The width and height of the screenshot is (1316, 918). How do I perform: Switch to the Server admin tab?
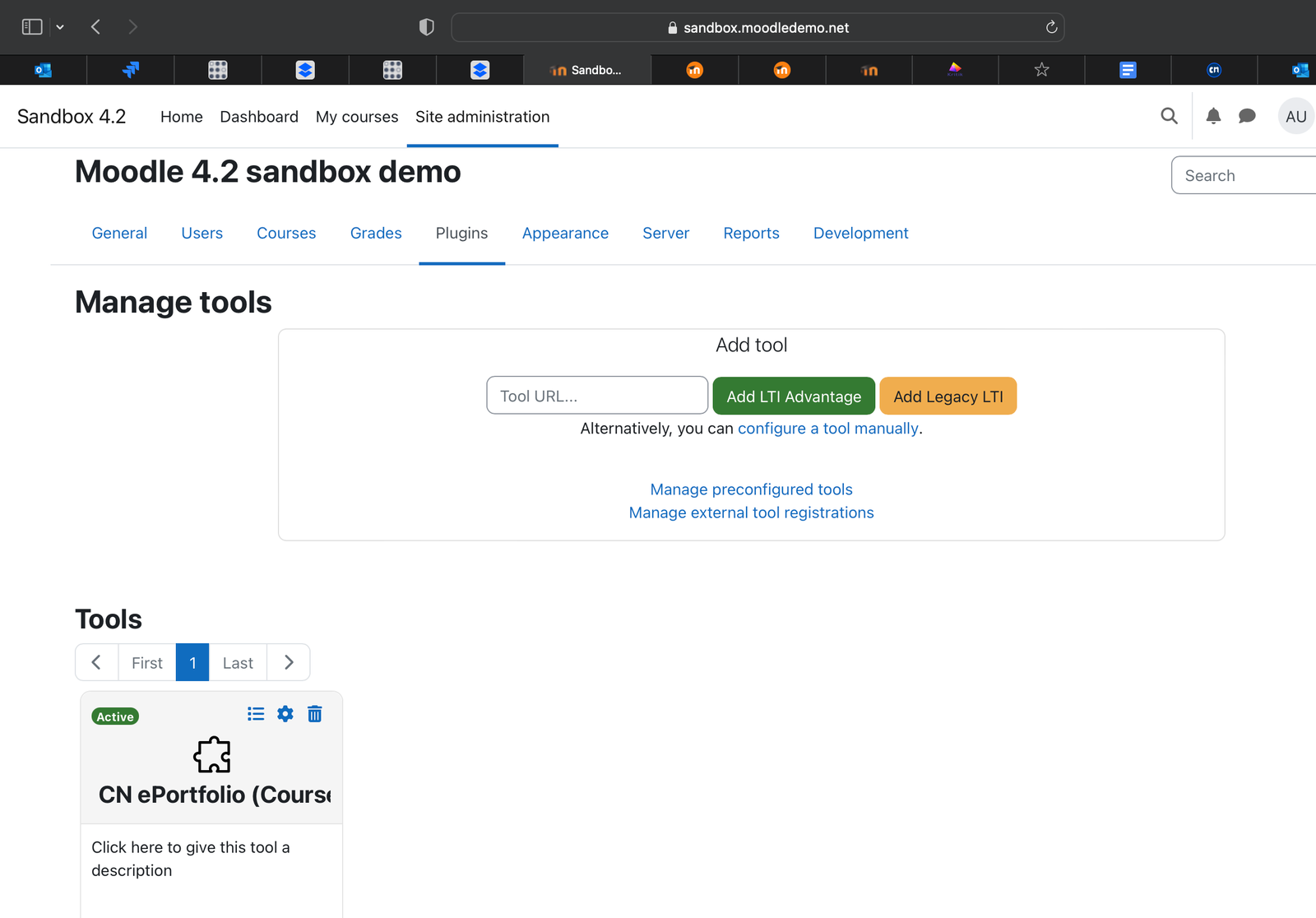[665, 233]
